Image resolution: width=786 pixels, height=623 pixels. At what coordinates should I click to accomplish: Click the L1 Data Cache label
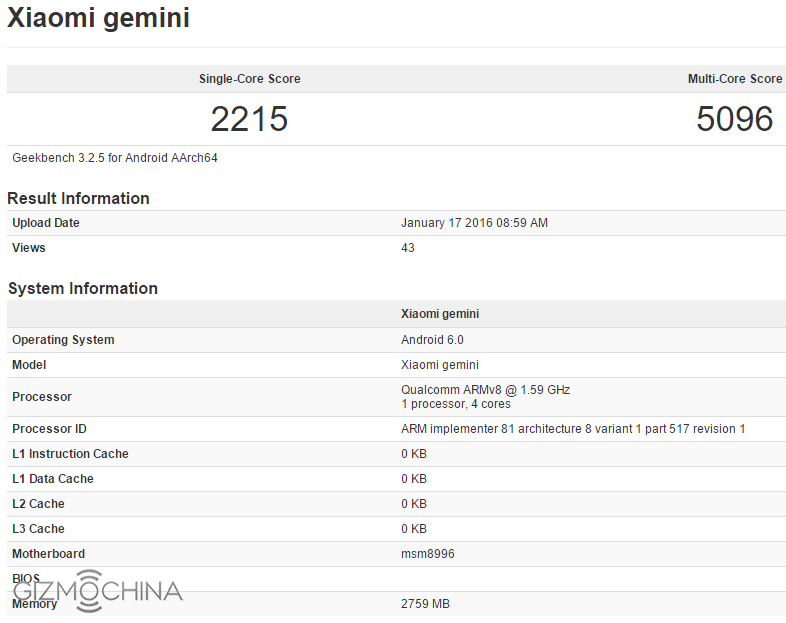(x=53, y=479)
